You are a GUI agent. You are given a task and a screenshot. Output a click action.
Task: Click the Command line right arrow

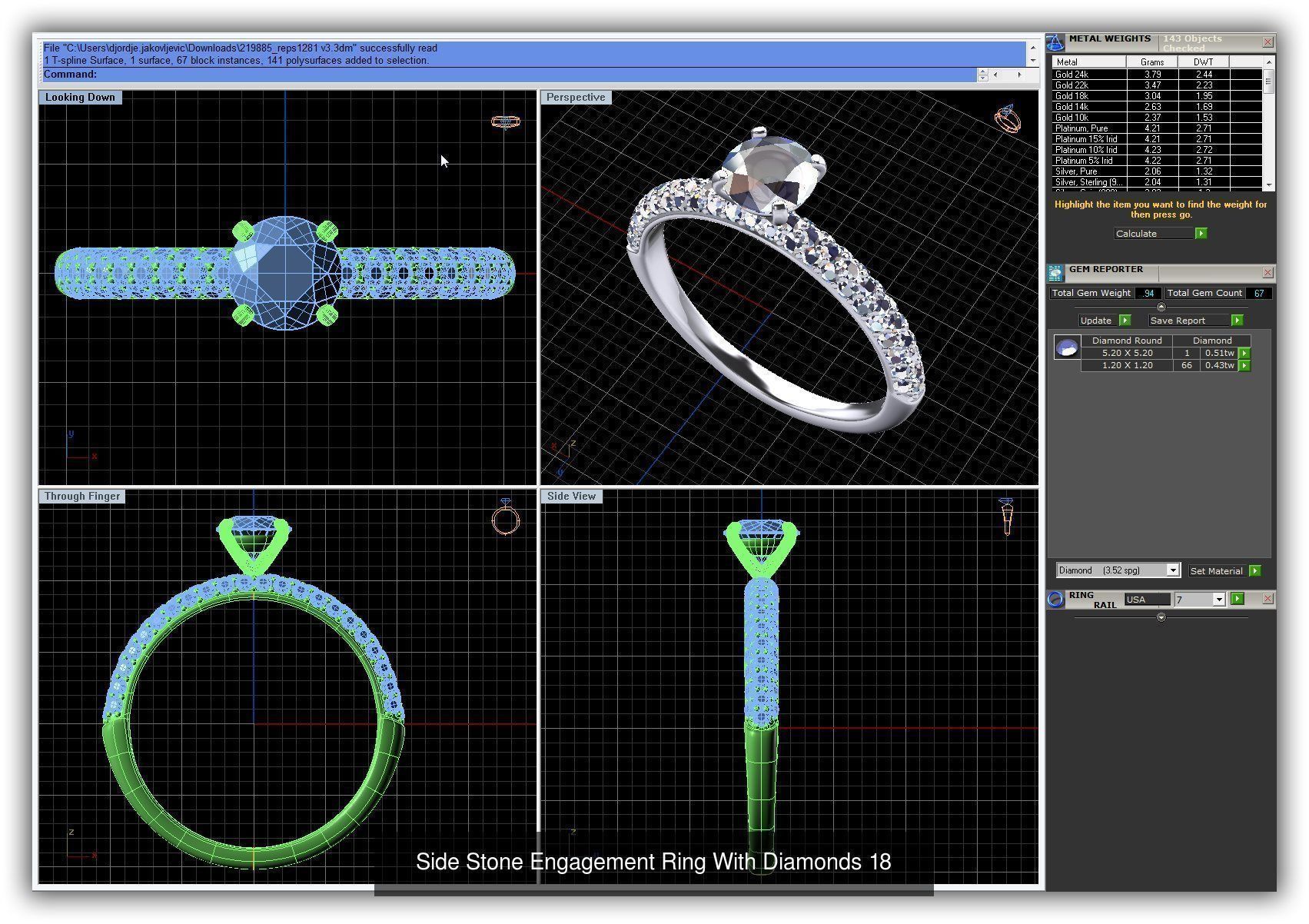(x=1019, y=75)
